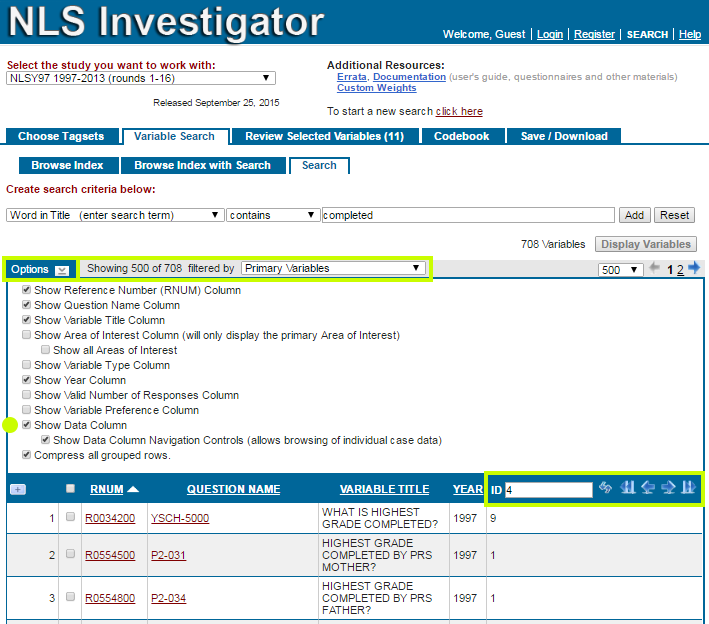Click the Login link
Viewport: 709px width, 624px height.
[x=550, y=34]
